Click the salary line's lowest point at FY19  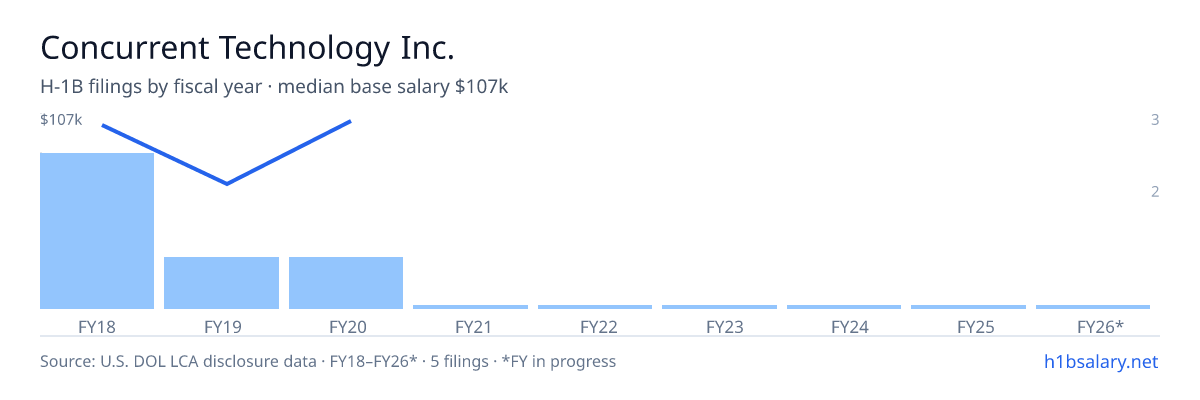pyautogui.click(x=227, y=184)
